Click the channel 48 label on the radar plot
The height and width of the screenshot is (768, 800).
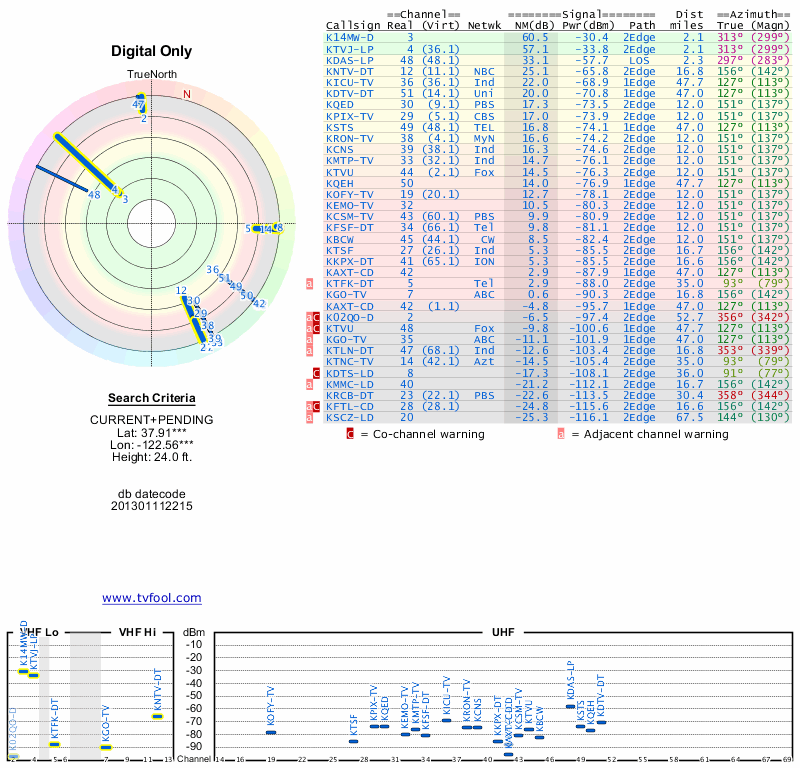94,194
